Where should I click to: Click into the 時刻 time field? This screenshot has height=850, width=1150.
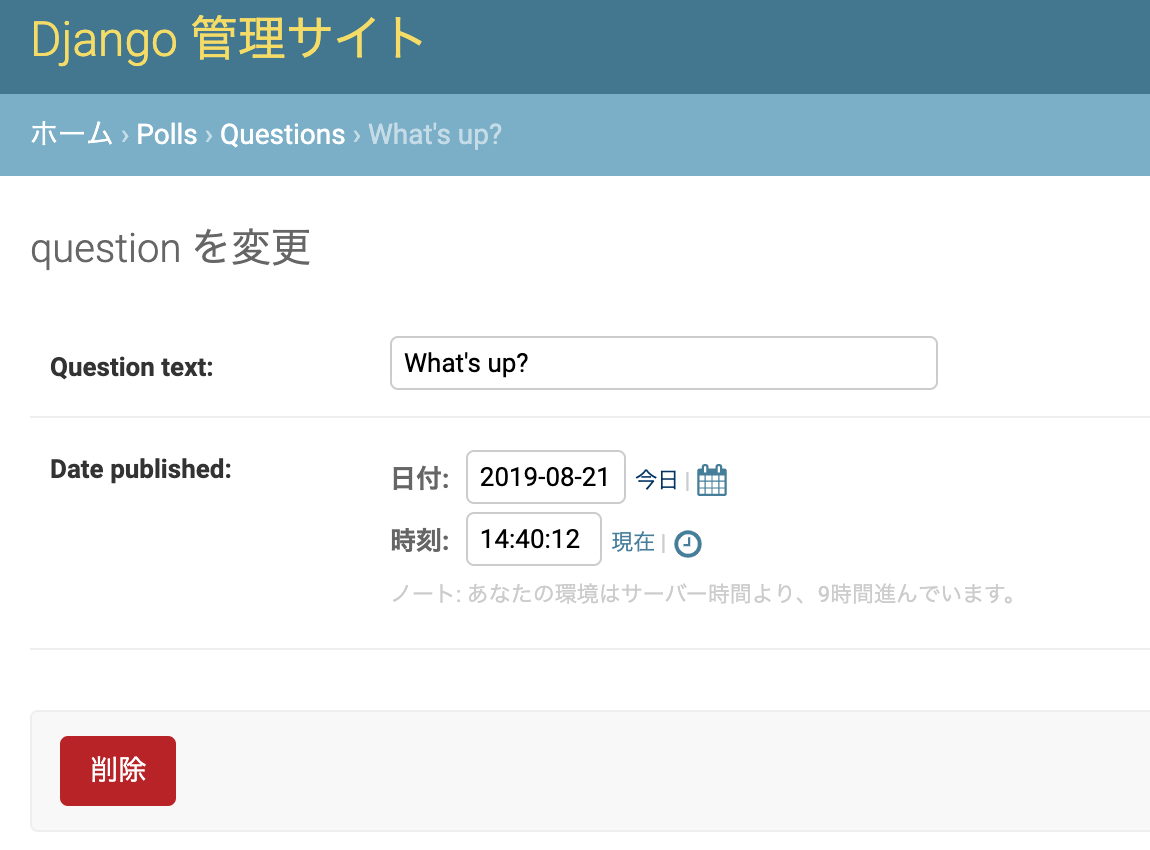pyautogui.click(x=533, y=539)
